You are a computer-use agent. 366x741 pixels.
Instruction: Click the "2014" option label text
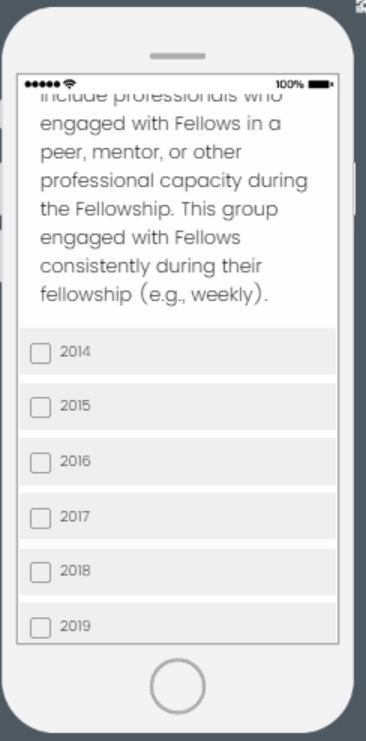point(75,352)
